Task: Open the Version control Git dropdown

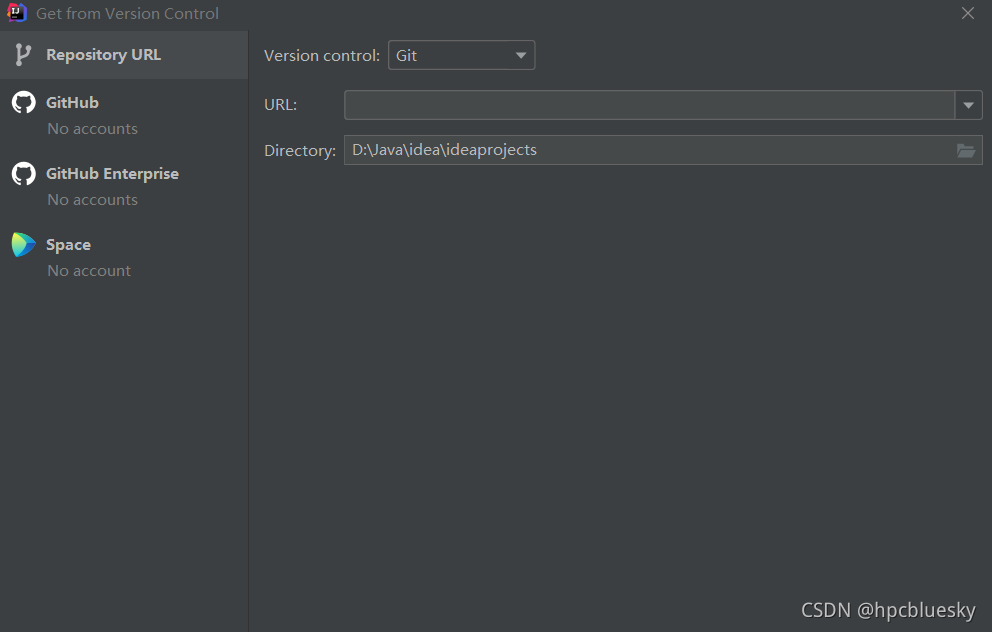Action: (x=461, y=55)
